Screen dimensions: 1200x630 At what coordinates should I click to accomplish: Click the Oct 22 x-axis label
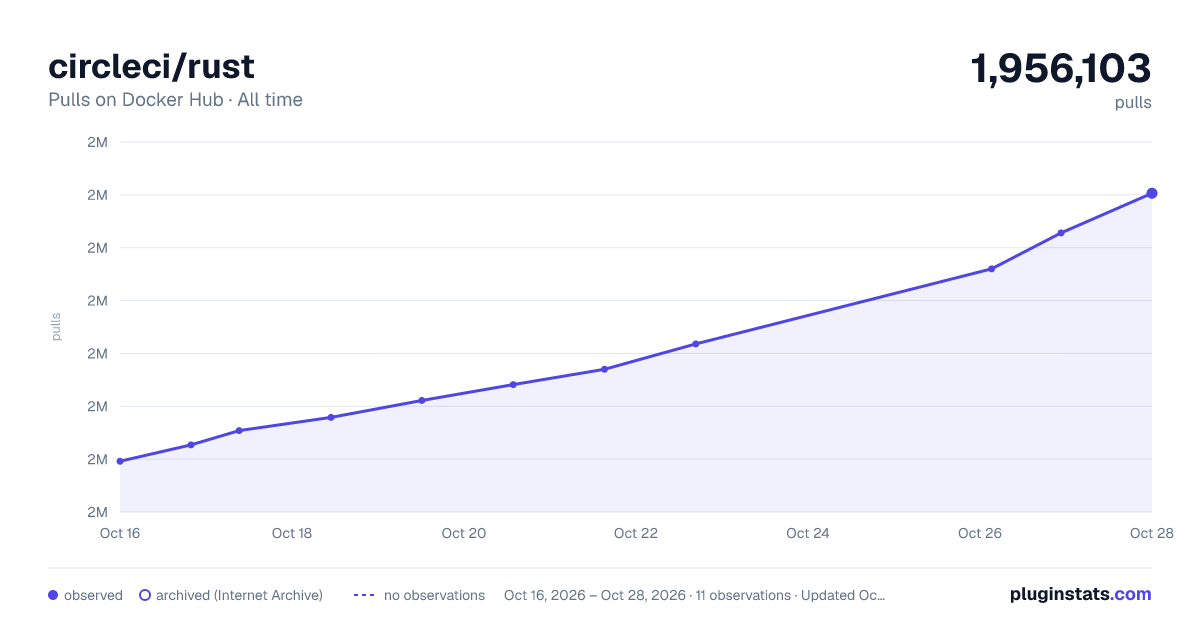tap(636, 533)
